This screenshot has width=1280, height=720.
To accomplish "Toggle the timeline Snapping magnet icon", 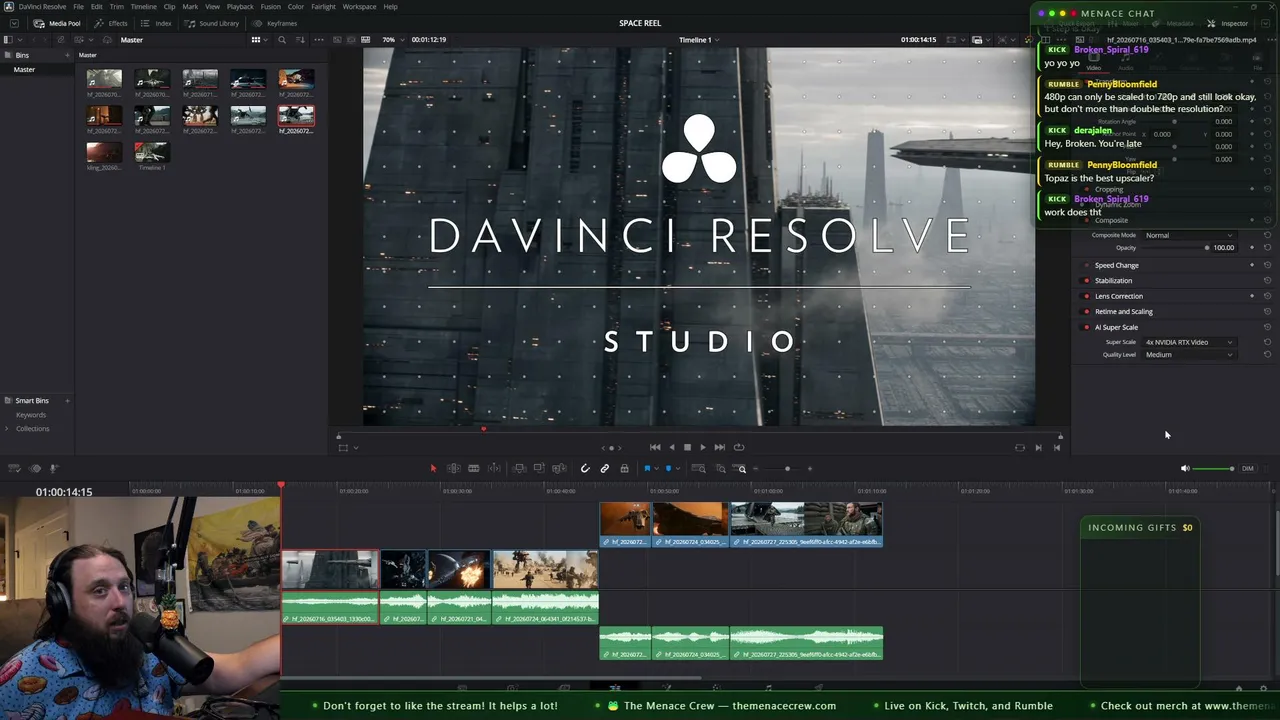I will tap(585, 468).
